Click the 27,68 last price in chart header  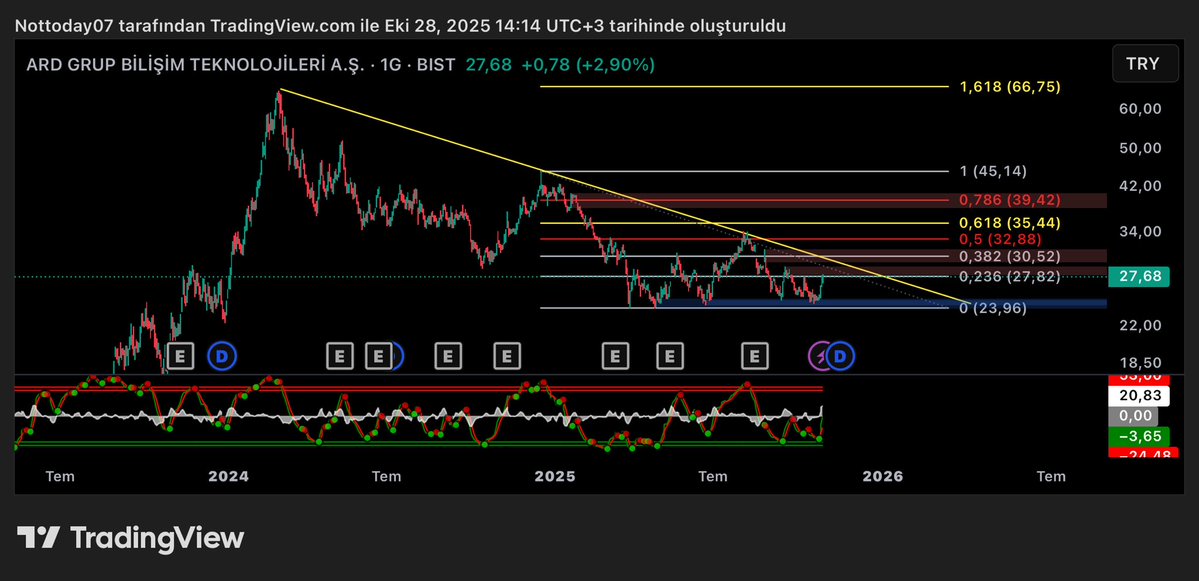click(x=489, y=65)
